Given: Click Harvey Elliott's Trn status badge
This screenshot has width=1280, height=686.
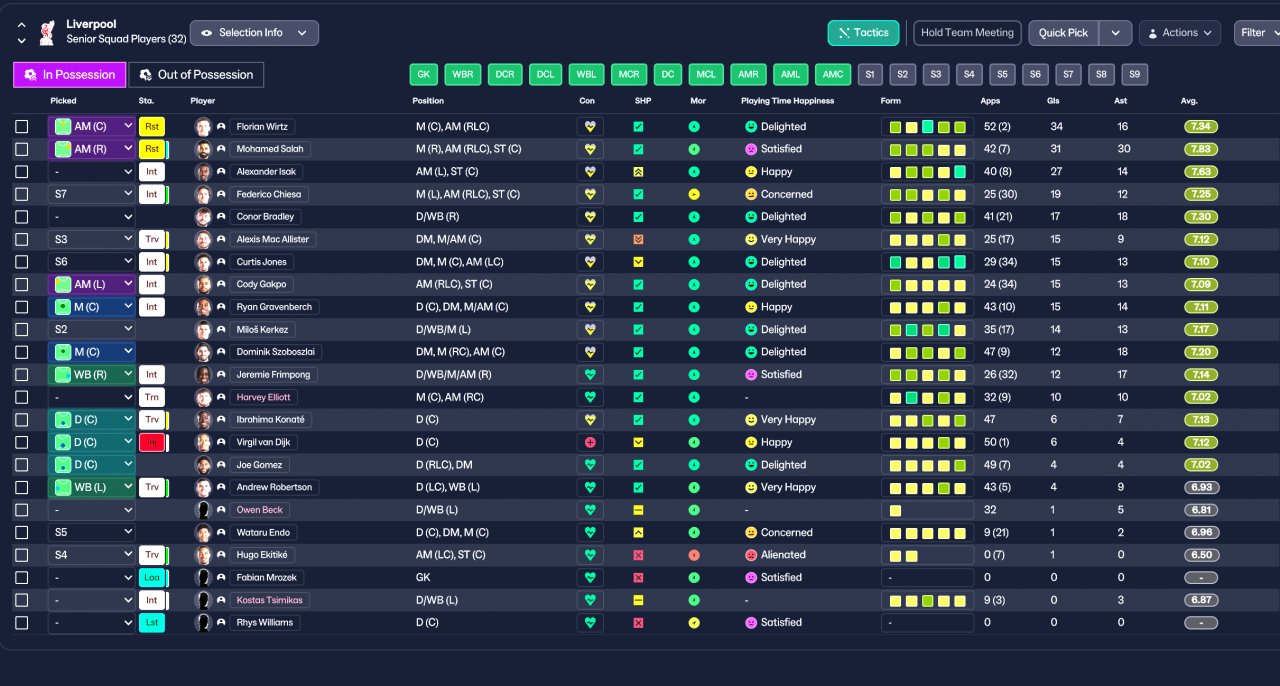Looking at the screenshot, I should coord(151,397).
